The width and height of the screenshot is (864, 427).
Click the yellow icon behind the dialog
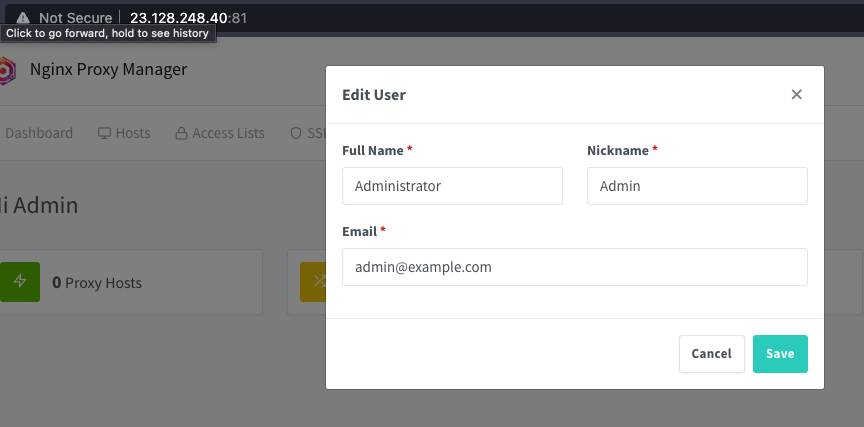pos(313,282)
